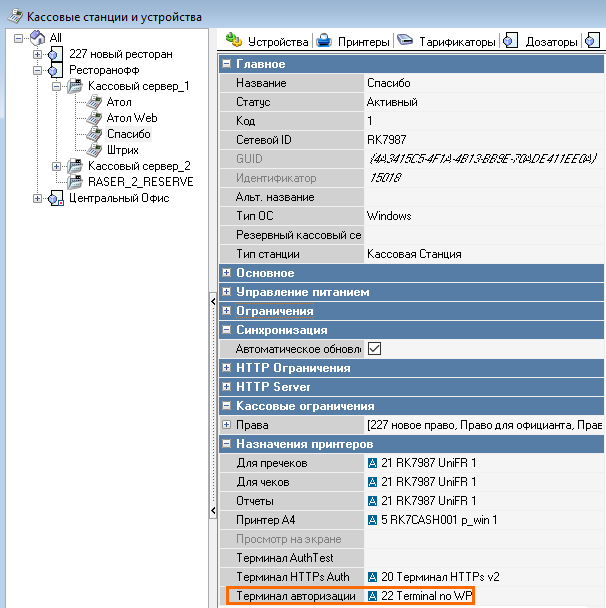
Task: Click the printer icon on Принтеры tab
Action: 324,41
